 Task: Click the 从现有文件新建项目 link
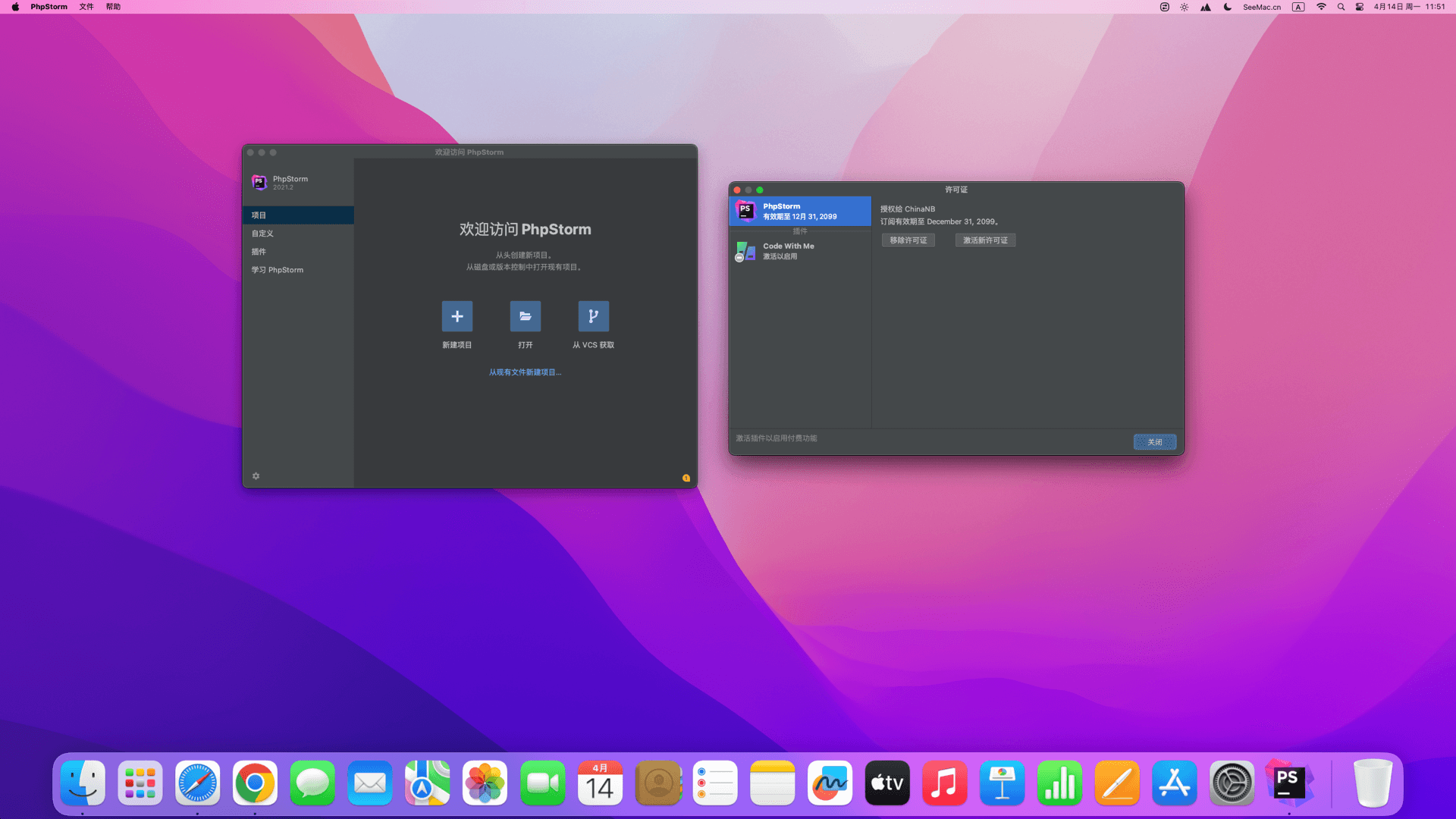click(525, 372)
